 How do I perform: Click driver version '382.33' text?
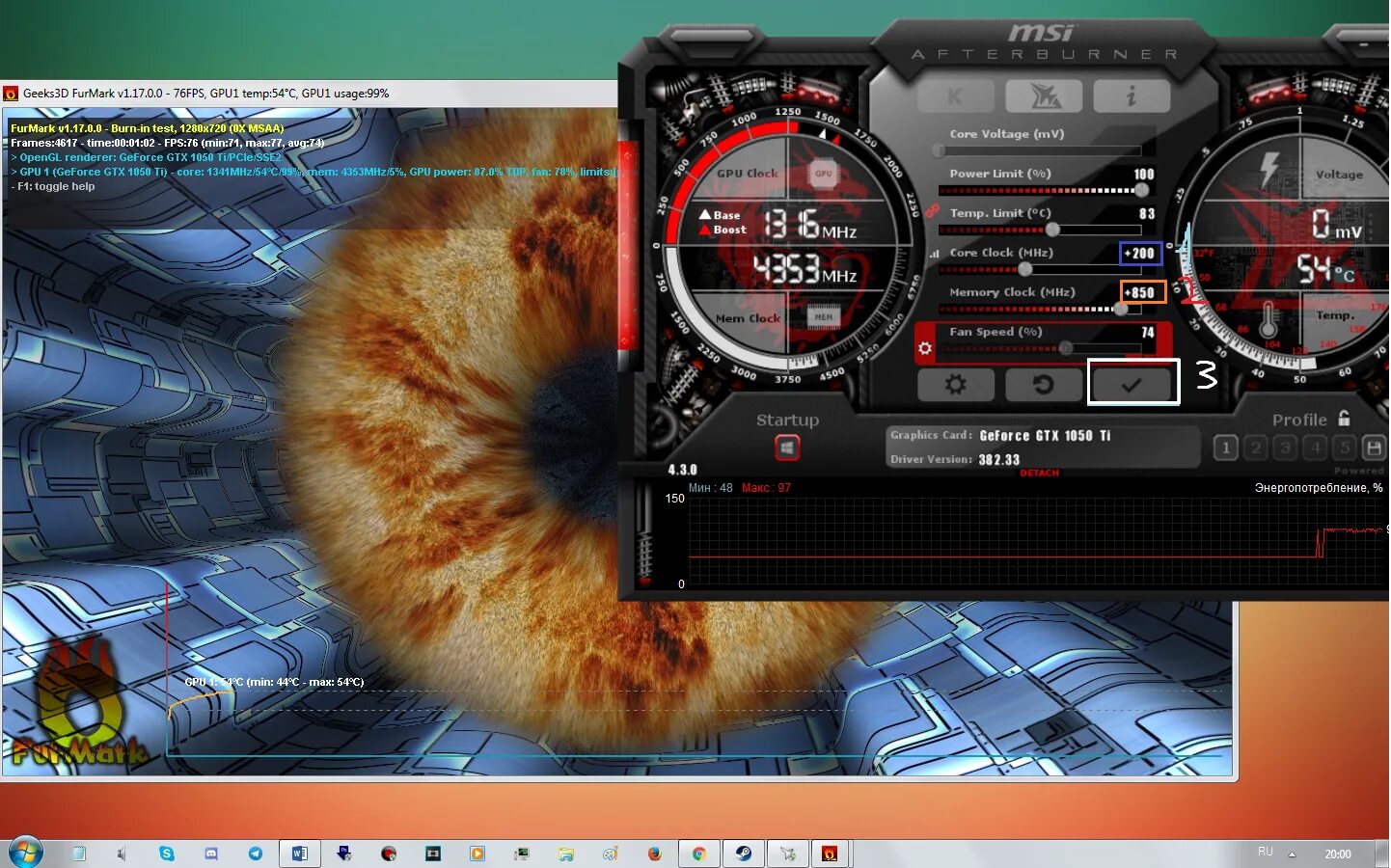pyautogui.click(x=998, y=460)
